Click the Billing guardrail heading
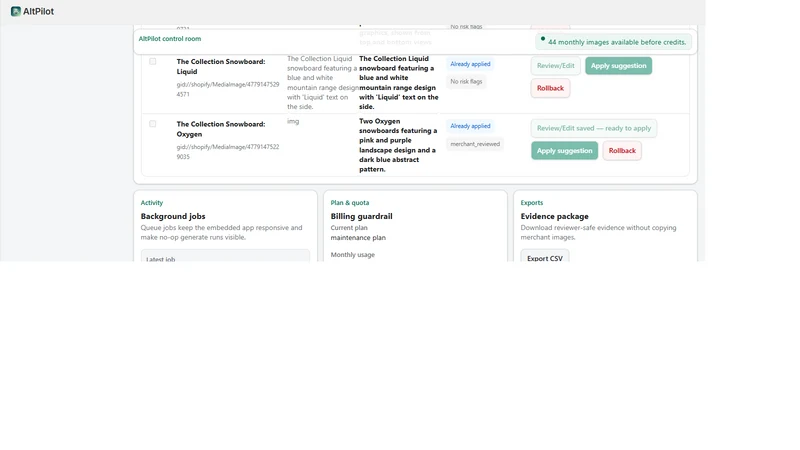Image resolution: width=800 pixels, height=450 pixels. click(361, 216)
